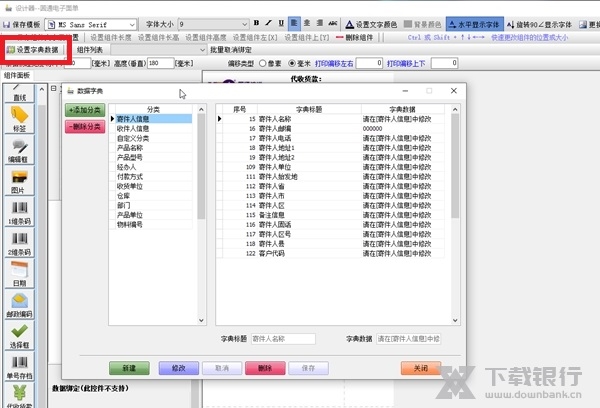Click the -删除分类 delete category button
Screen dimensions: 600x408
click(x=85, y=127)
